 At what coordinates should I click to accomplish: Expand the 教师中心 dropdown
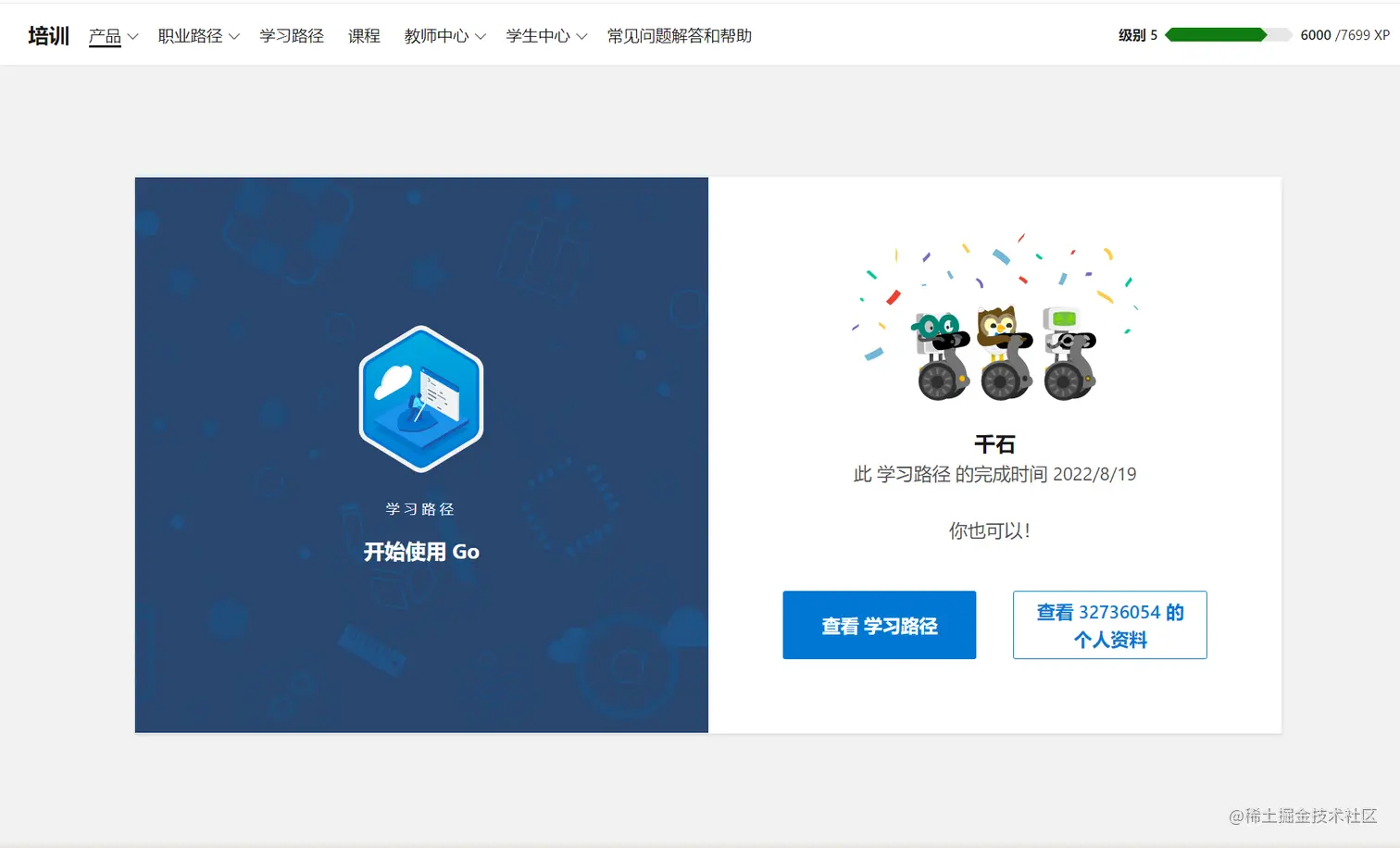[444, 36]
